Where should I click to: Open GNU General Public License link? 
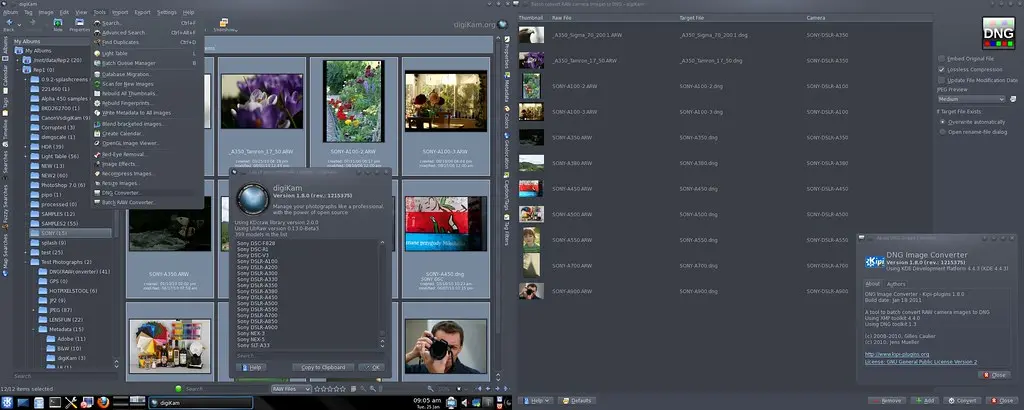(x=921, y=362)
